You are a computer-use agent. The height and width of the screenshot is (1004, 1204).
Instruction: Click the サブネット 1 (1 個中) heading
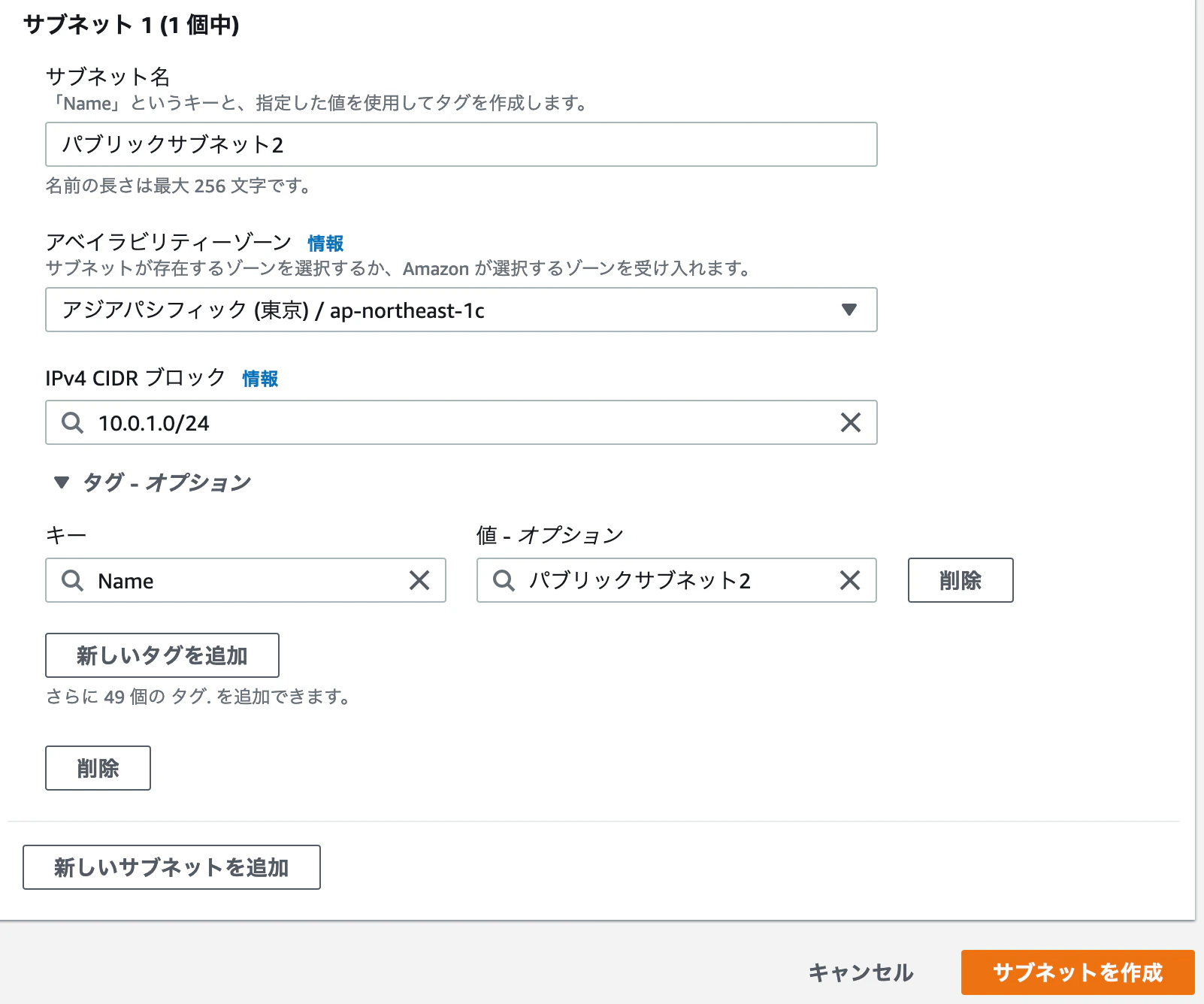coord(132,25)
